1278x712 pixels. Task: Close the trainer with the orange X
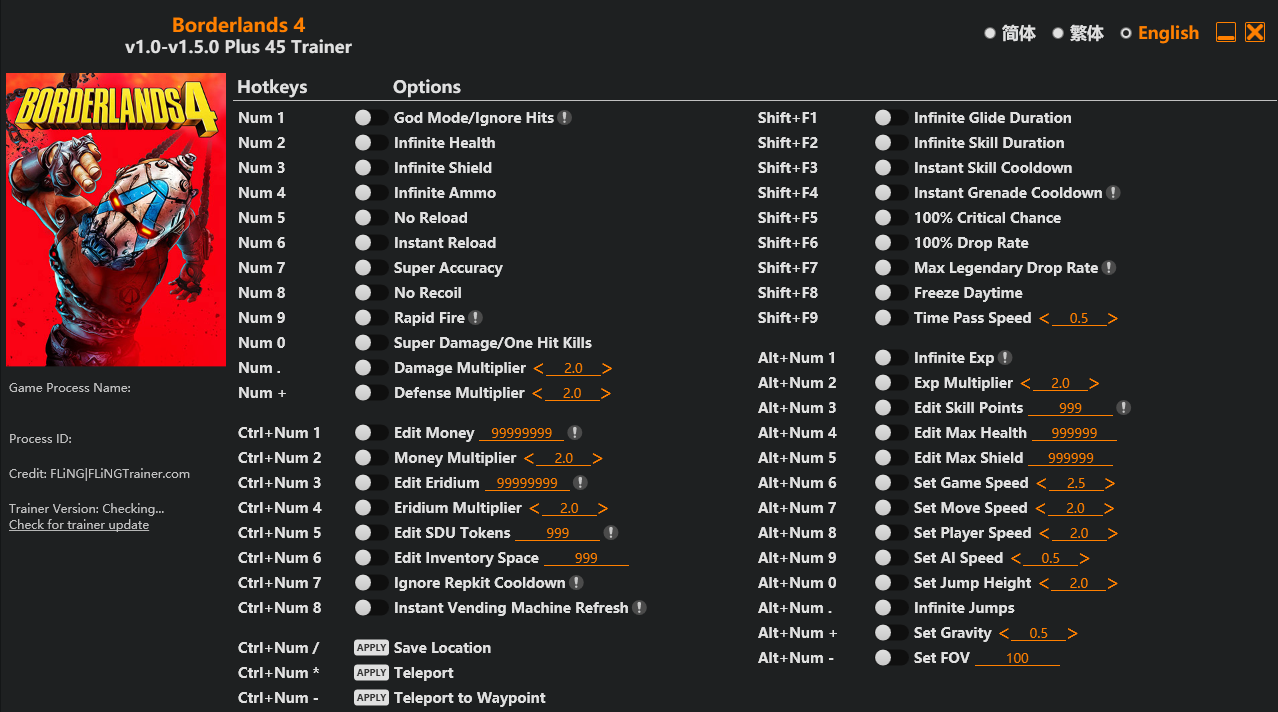(1255, 32)
